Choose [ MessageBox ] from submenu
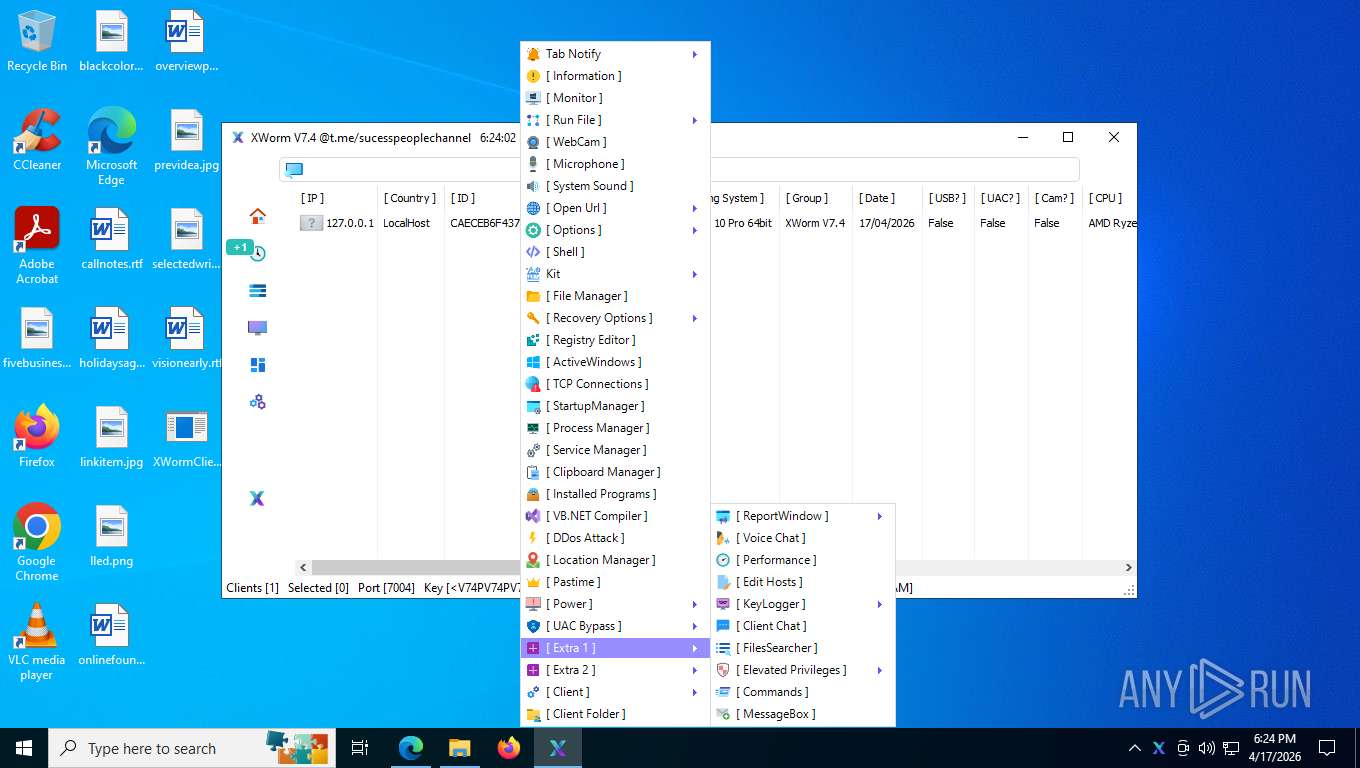The height and width of the screenshot is (768, 1360). (802, 714)
